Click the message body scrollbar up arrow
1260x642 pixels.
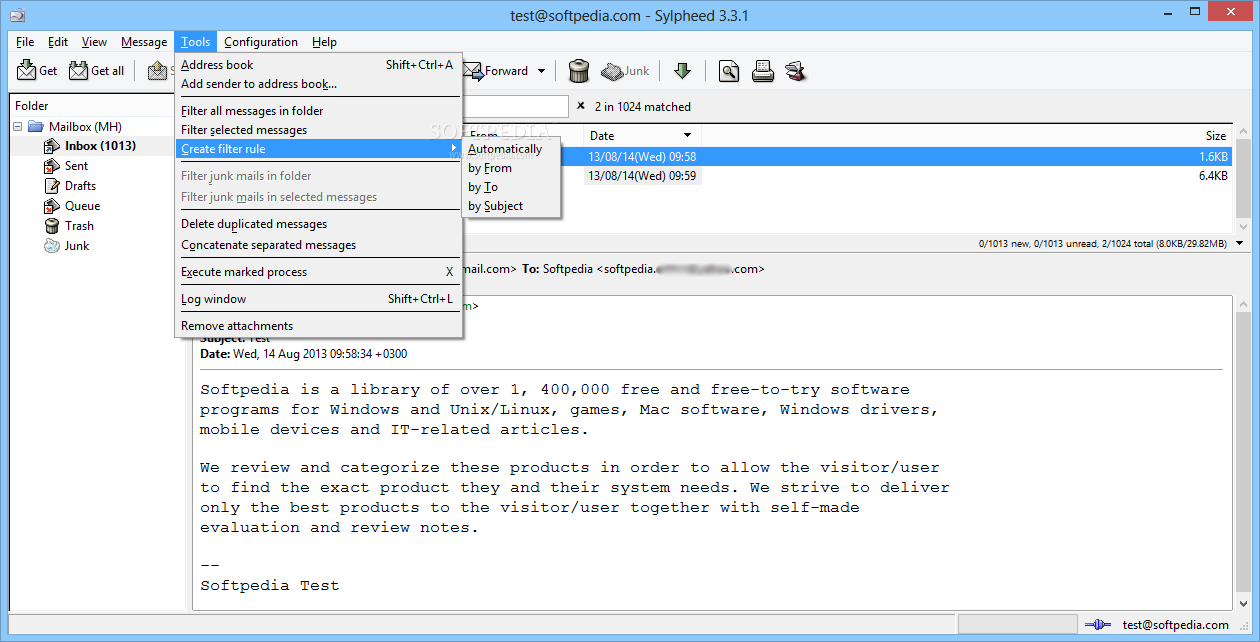[x=1243, y=304]
